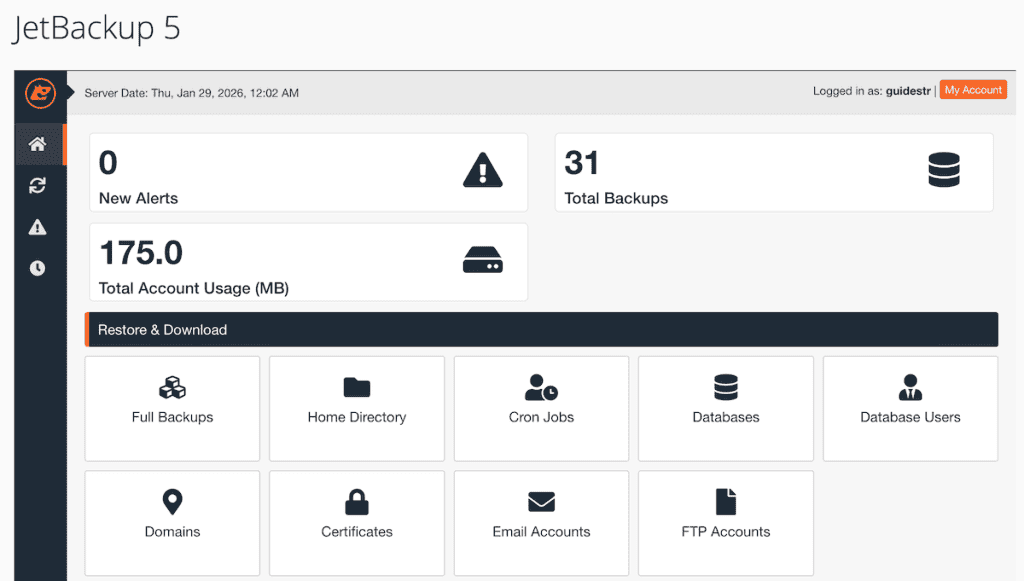Click the Full Backups cubes icon
Image resolution: width=1024 pixels, height=581 pixels.
pos(172,387)
